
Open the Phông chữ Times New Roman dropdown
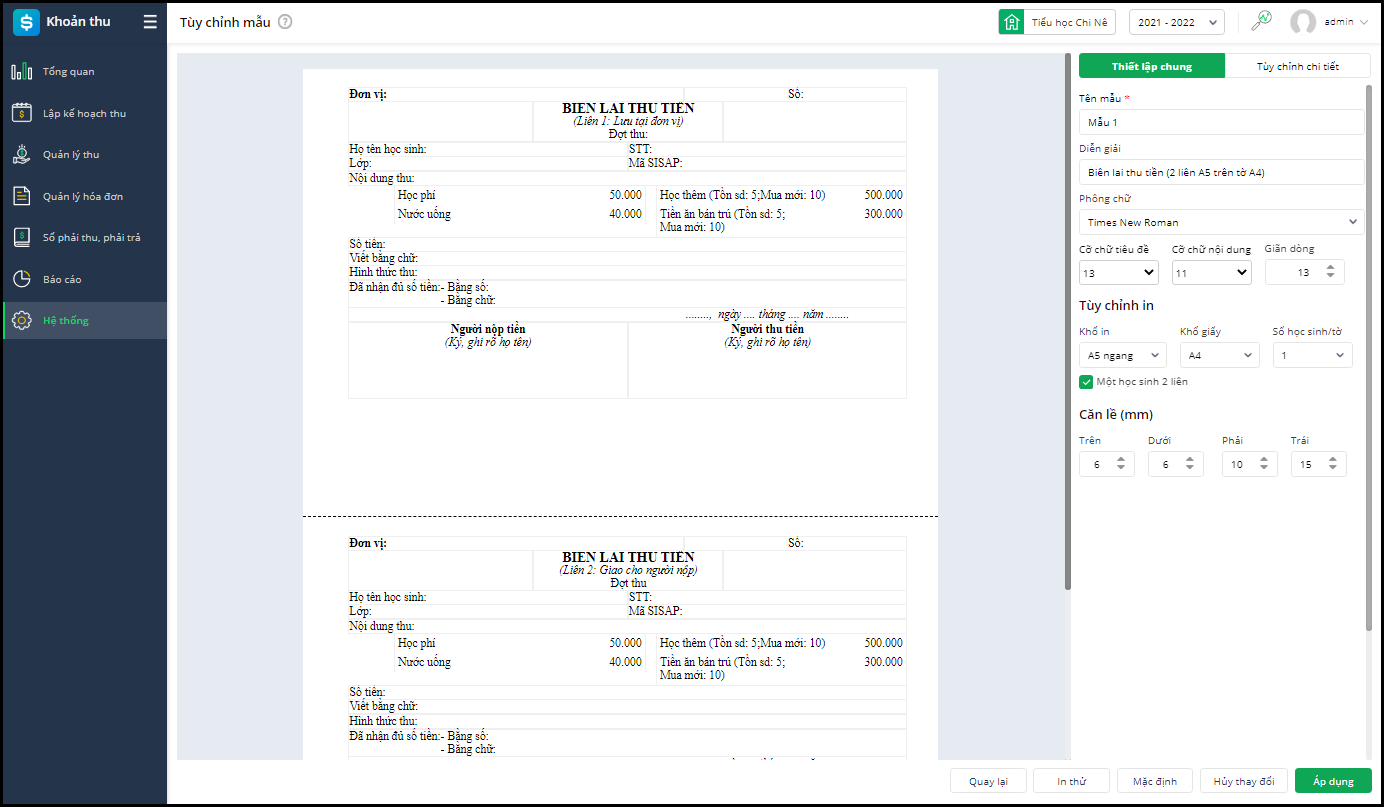point(1221,222)
